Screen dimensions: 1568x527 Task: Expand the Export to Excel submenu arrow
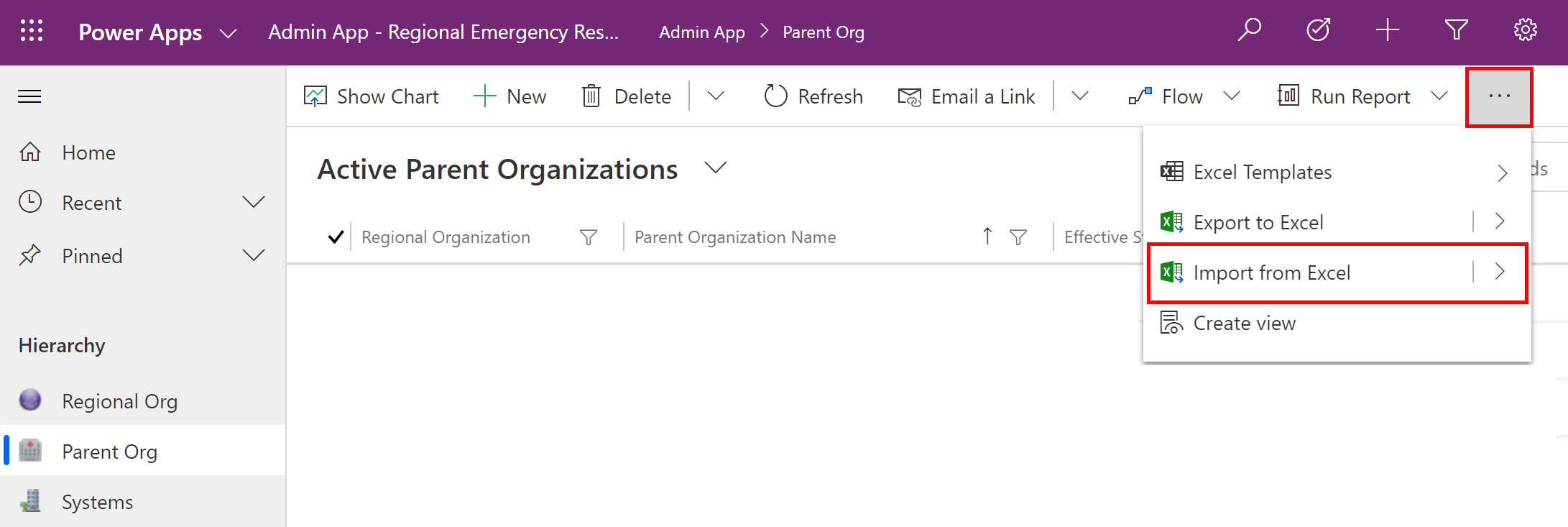click(x=1500, y=222)
